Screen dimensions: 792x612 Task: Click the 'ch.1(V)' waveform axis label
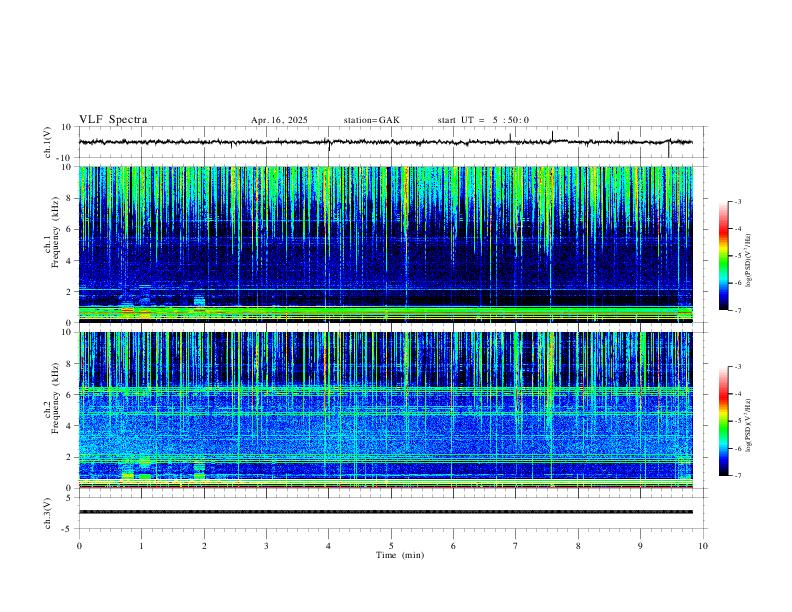(x=48, y=142)
